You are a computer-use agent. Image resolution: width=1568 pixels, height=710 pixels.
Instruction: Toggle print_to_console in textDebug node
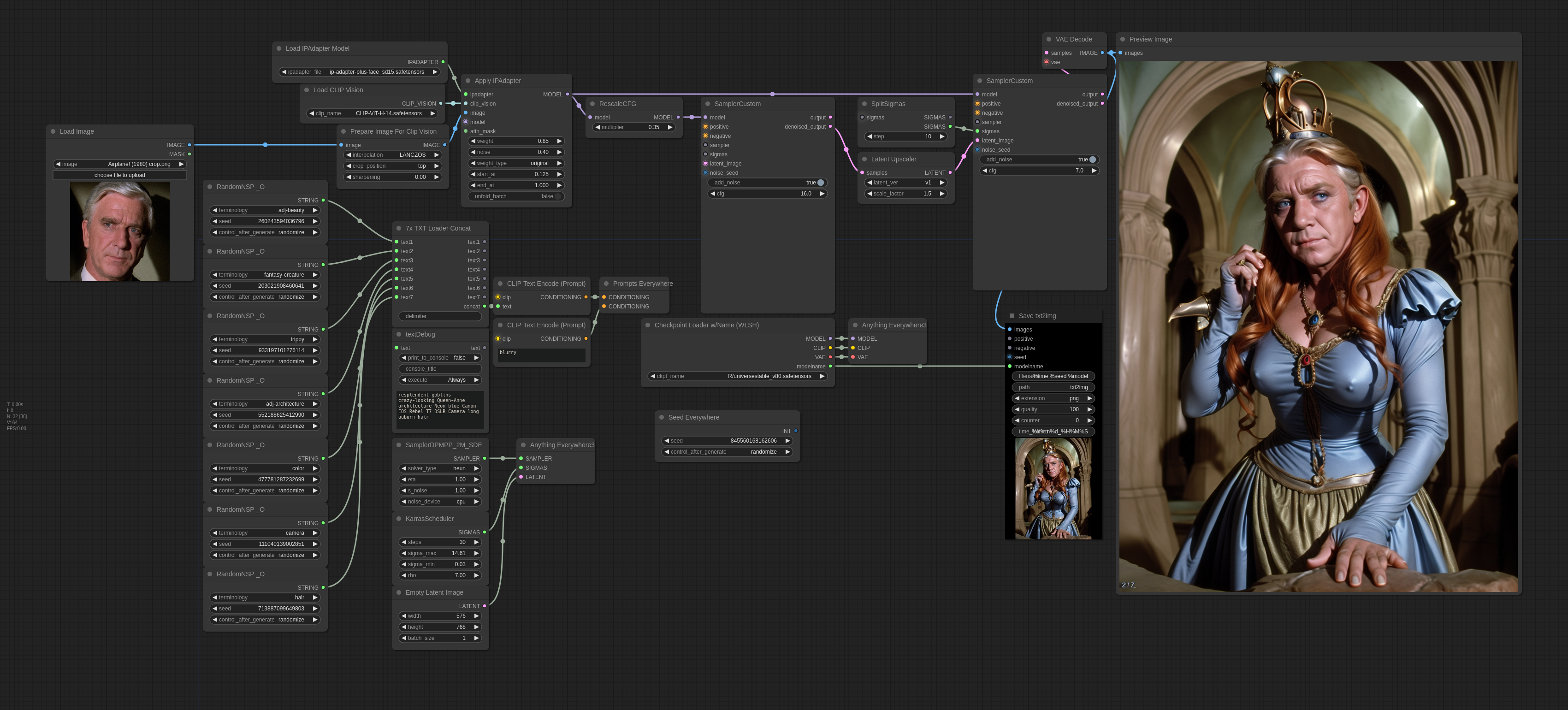[440, 358]
